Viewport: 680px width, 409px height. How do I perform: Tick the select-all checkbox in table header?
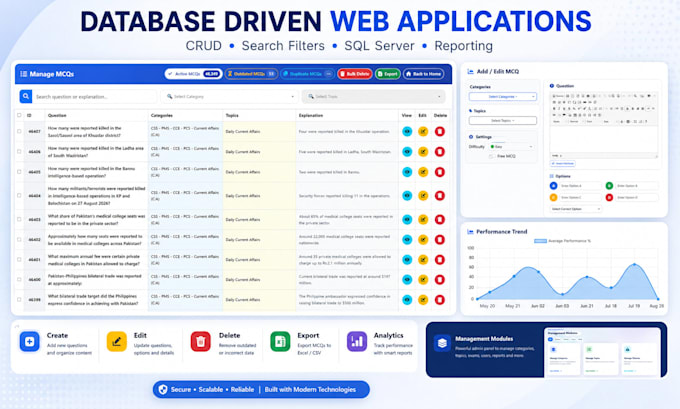tap(19, 115)
